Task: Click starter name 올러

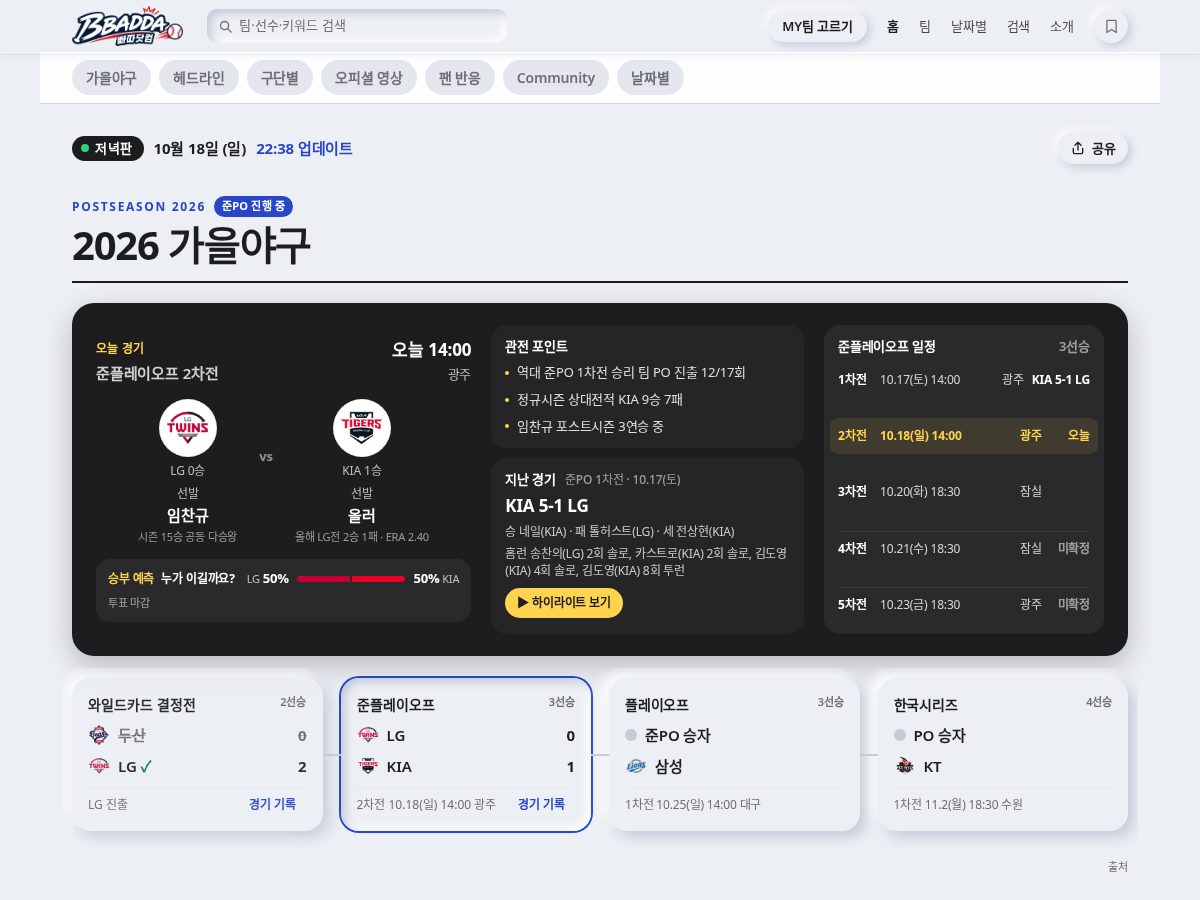Action: pyautogui.click(x=362, y=516)
